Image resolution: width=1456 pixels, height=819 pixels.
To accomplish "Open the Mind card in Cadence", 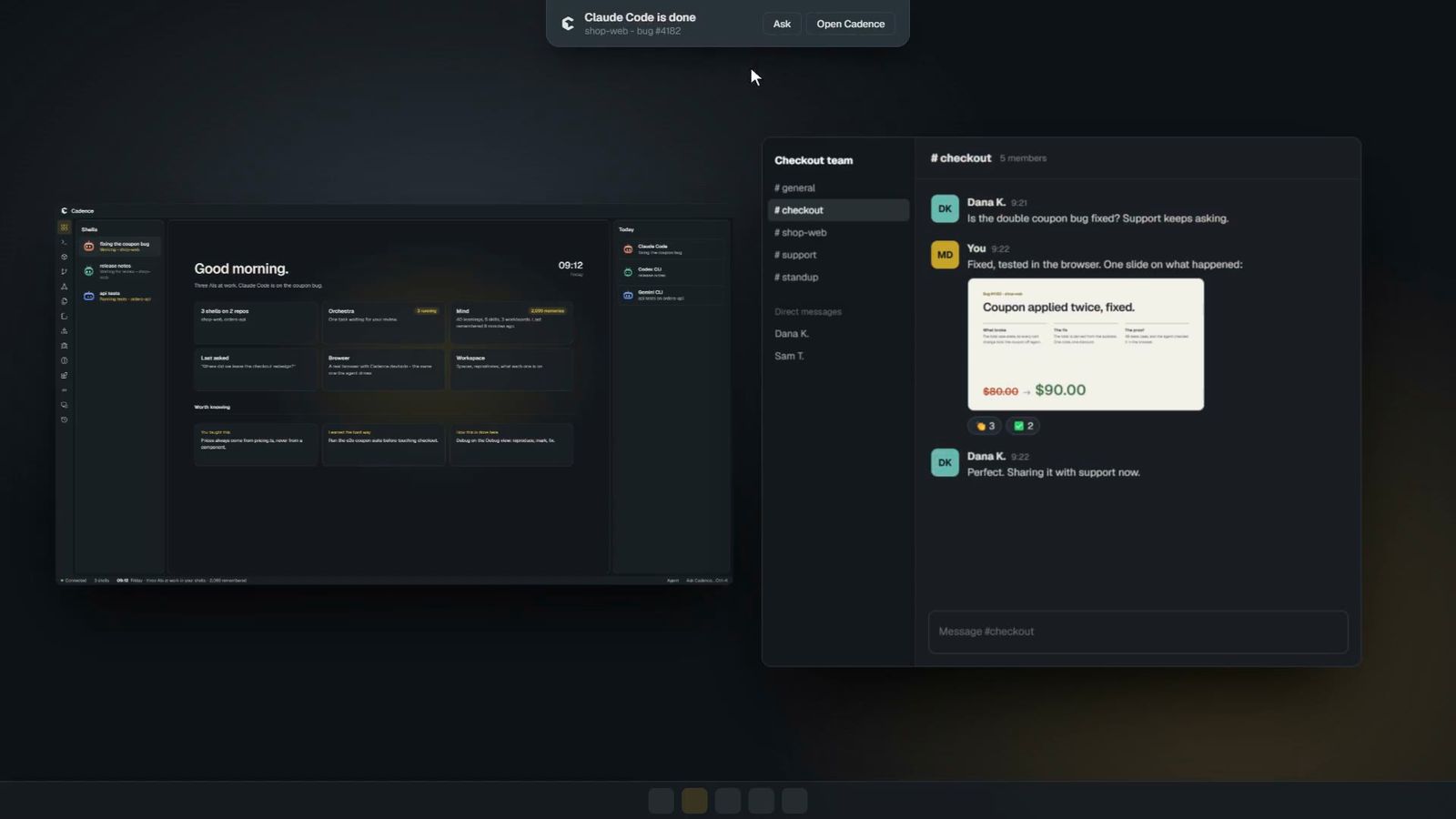I will coord(511,322).
